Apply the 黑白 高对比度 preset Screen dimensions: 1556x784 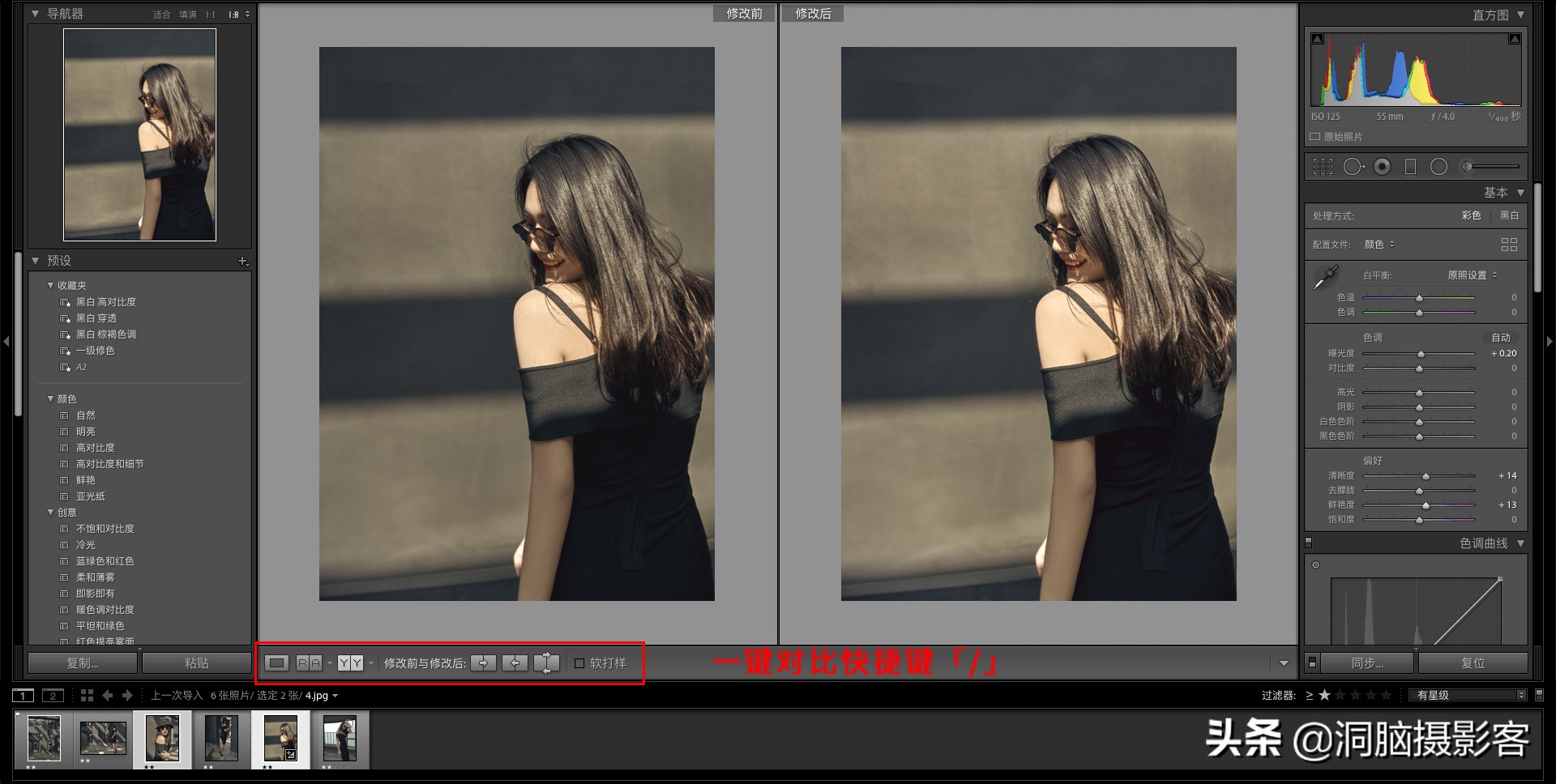tap(106, 302)
